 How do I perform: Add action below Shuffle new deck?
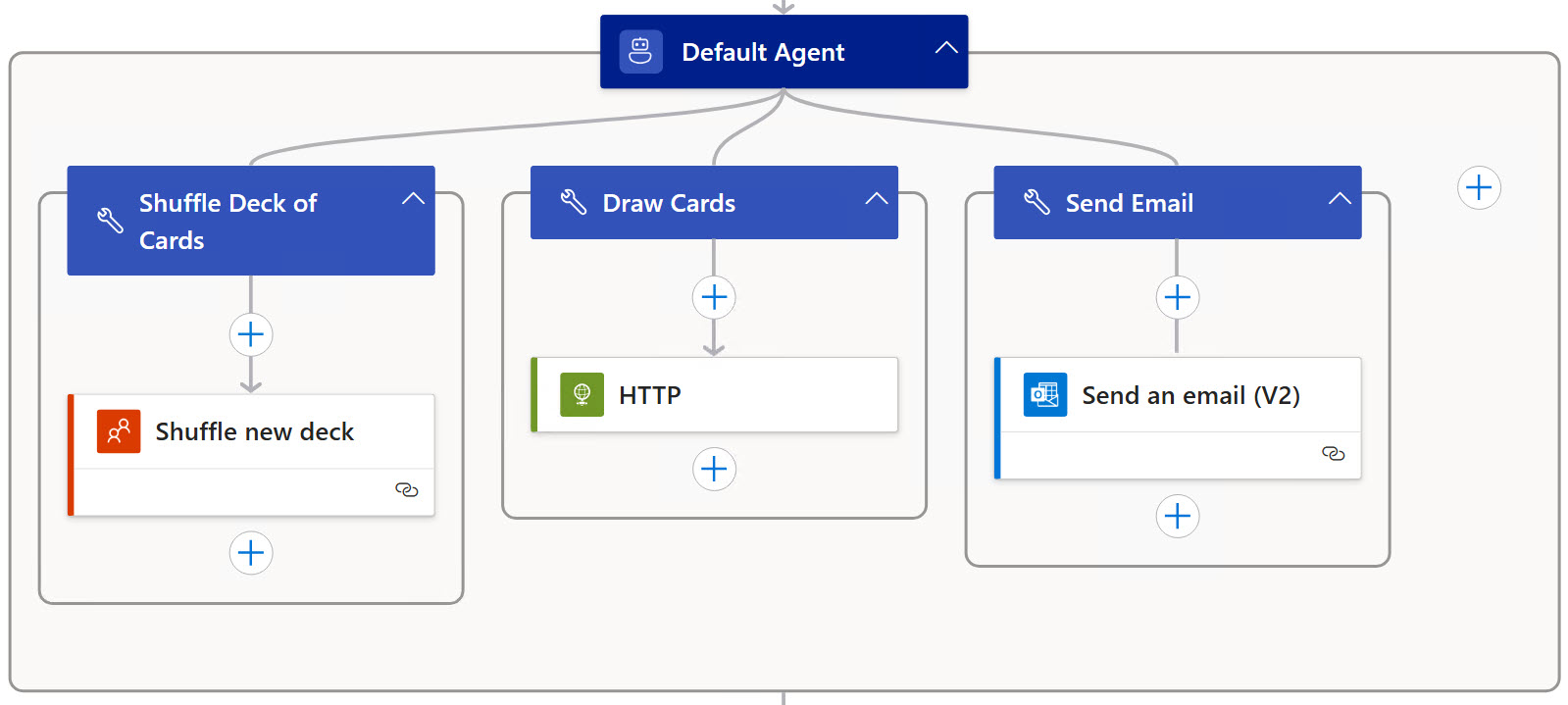tap(251, 553)
